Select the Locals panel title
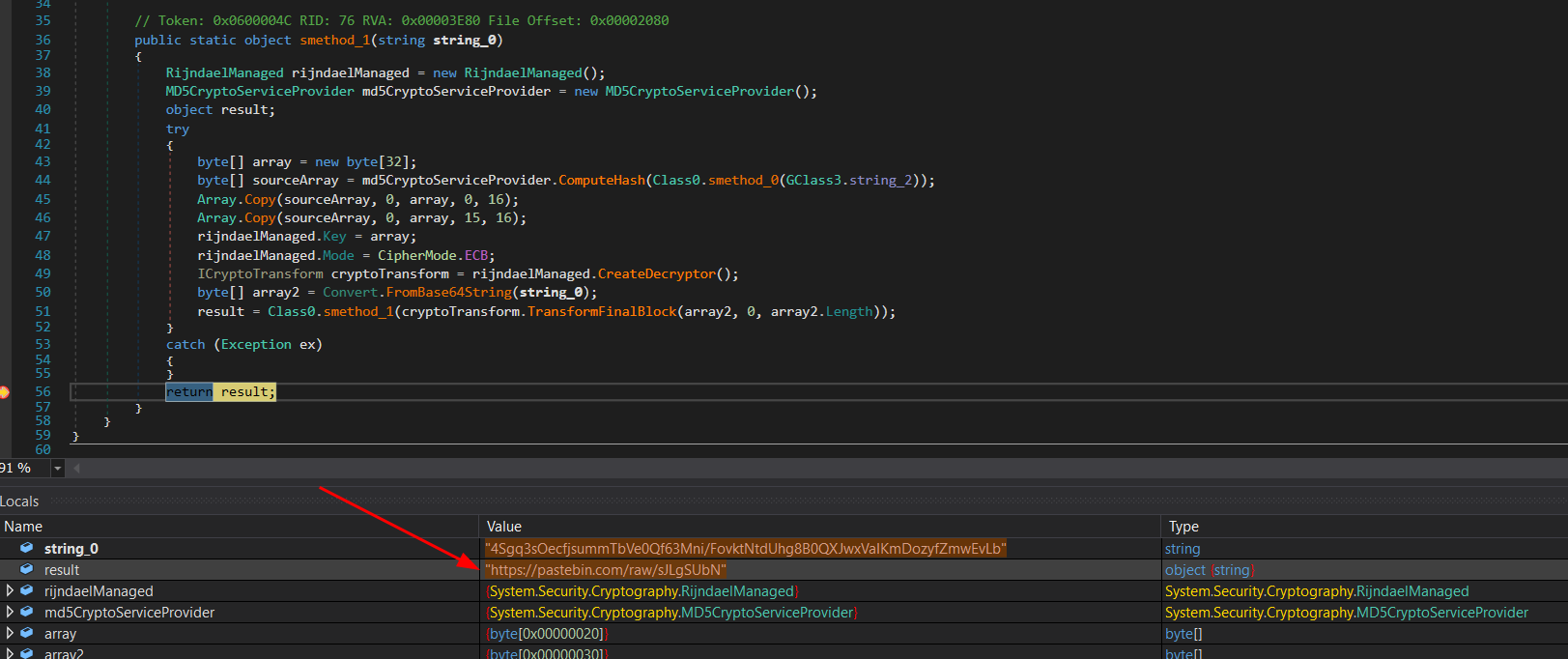Screen dimensions: 1568x659 (20, 501)
